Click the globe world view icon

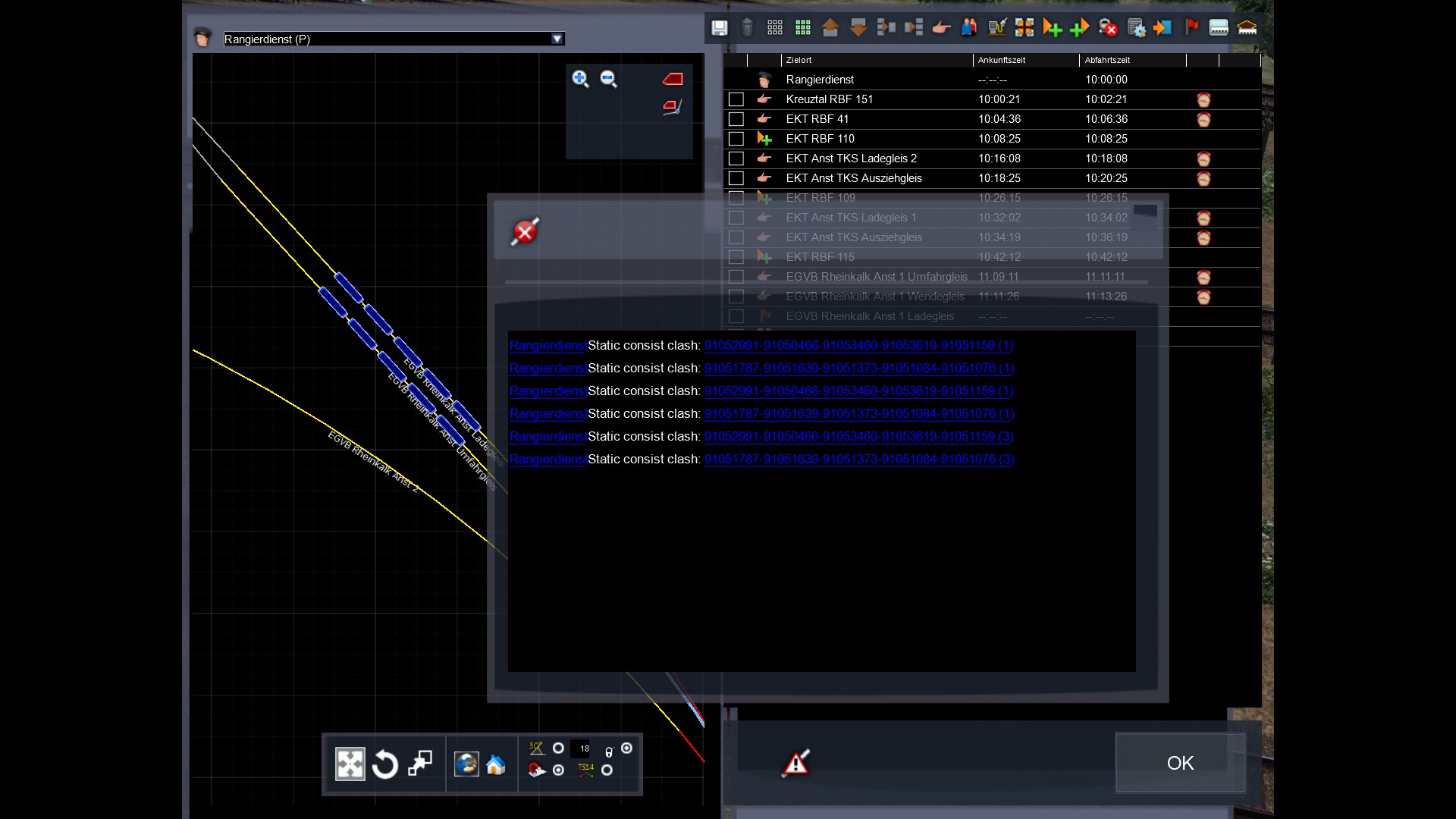[466, 764]
